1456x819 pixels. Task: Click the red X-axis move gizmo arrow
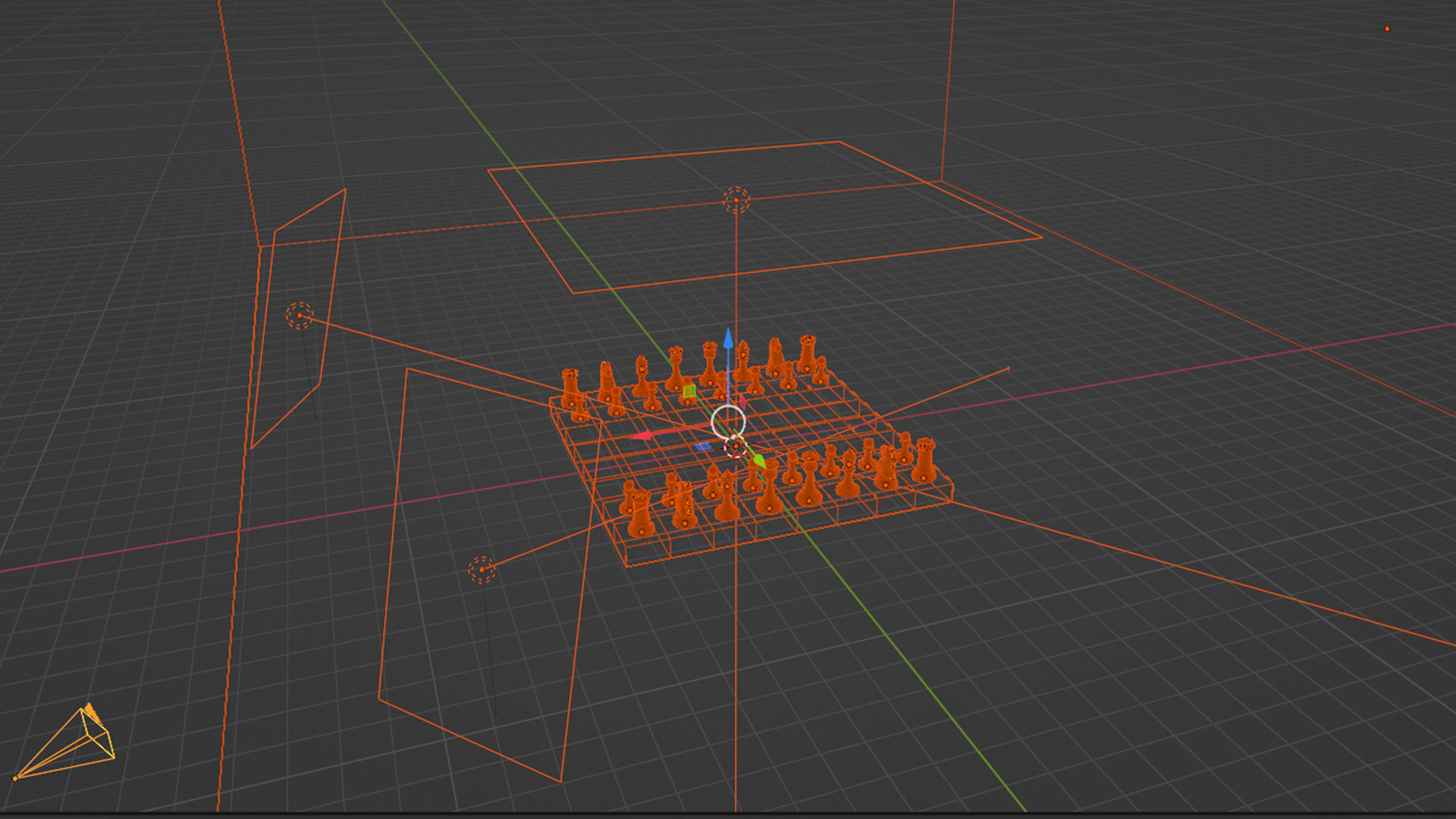click(x=642, y=435)
